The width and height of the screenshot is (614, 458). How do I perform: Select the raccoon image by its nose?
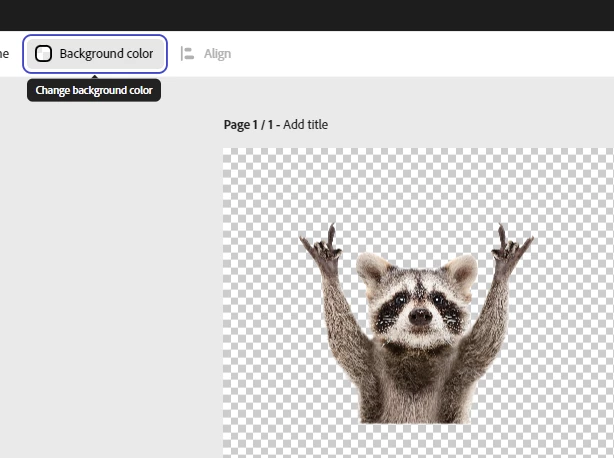click(420, 315)
